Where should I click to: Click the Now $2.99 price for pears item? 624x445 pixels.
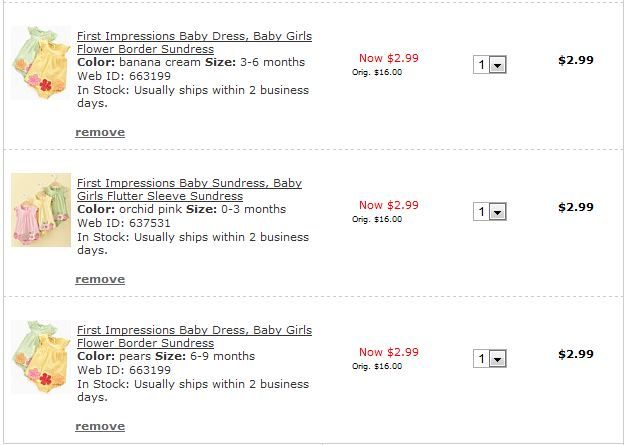(388, 352)
